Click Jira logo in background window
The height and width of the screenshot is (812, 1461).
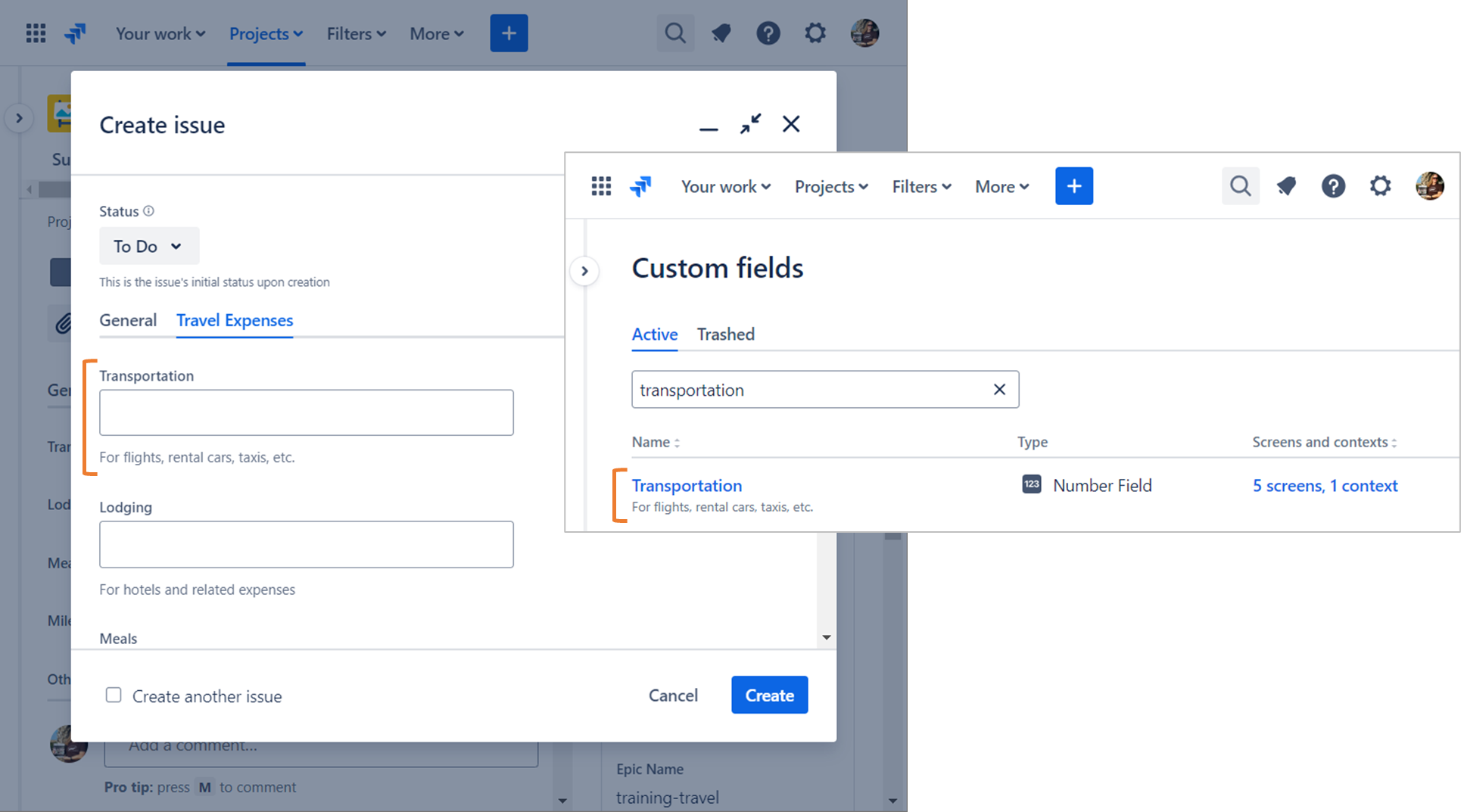[75, 33]
